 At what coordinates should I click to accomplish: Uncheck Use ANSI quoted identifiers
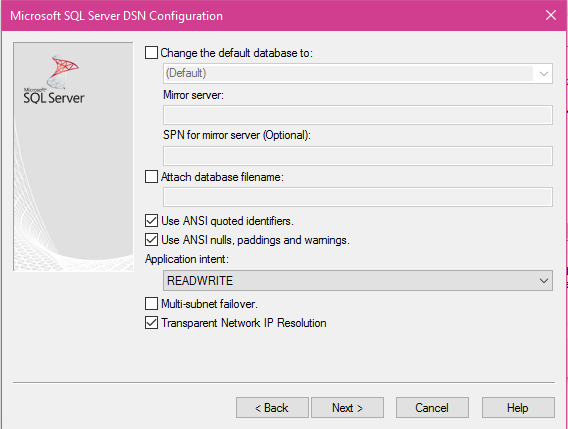click(151, 221)
